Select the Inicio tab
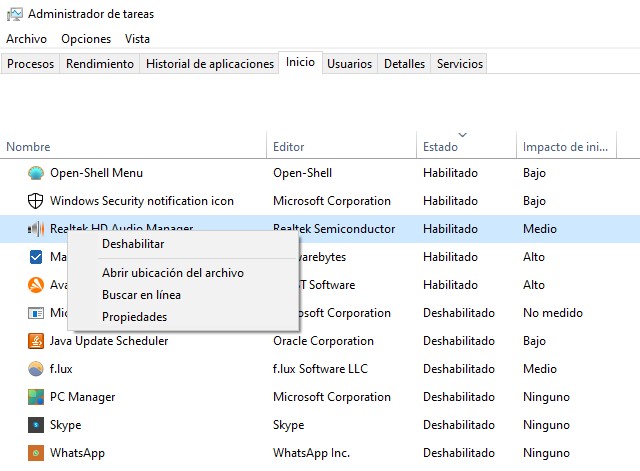The height and width of the screenshot is (471, 640). tap(300, 62)
